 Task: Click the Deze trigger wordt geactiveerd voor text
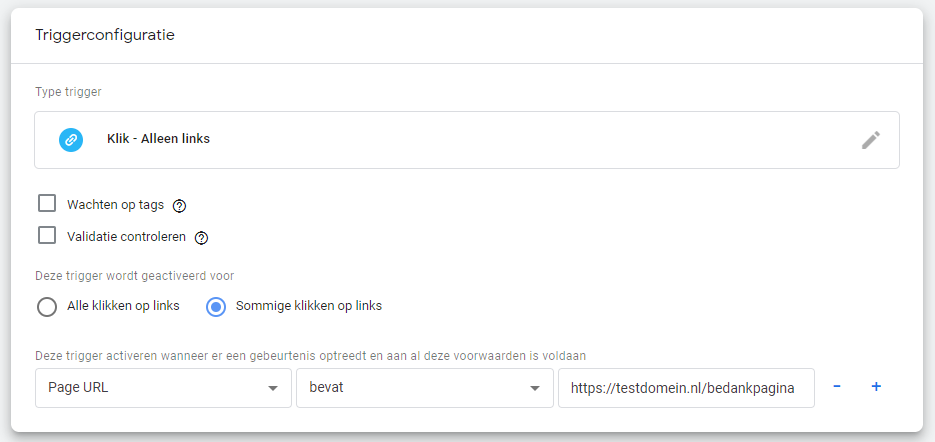pyautogui.click(x=135, y=275)
